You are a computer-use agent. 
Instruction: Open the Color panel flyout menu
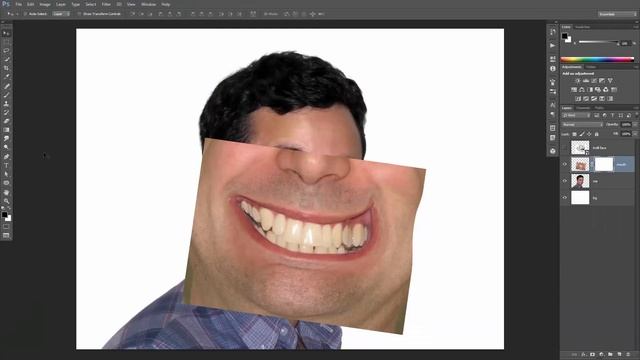pyautogui.click(x=636, y=27)
